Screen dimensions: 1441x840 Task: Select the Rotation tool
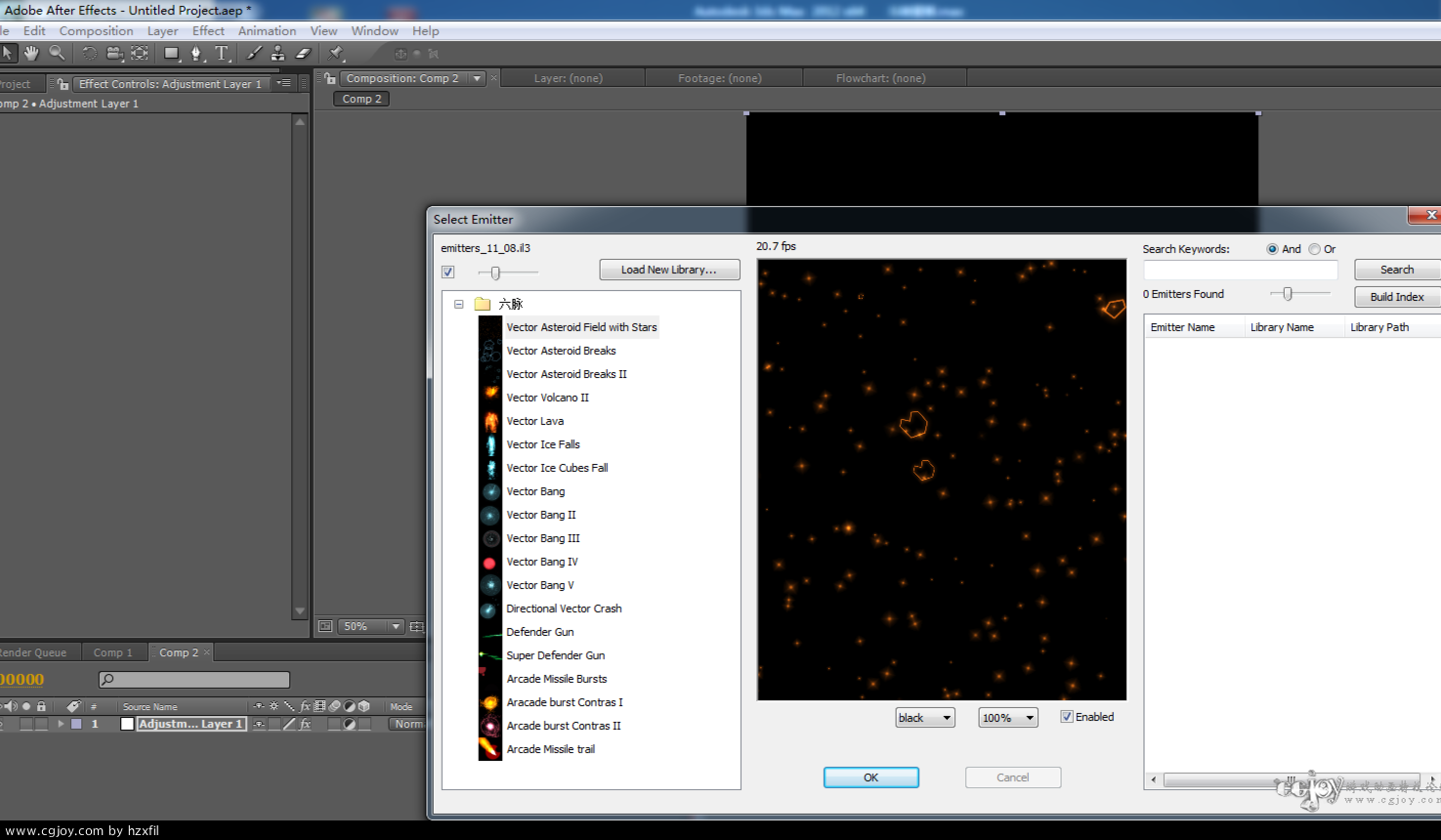coord(89,53)
